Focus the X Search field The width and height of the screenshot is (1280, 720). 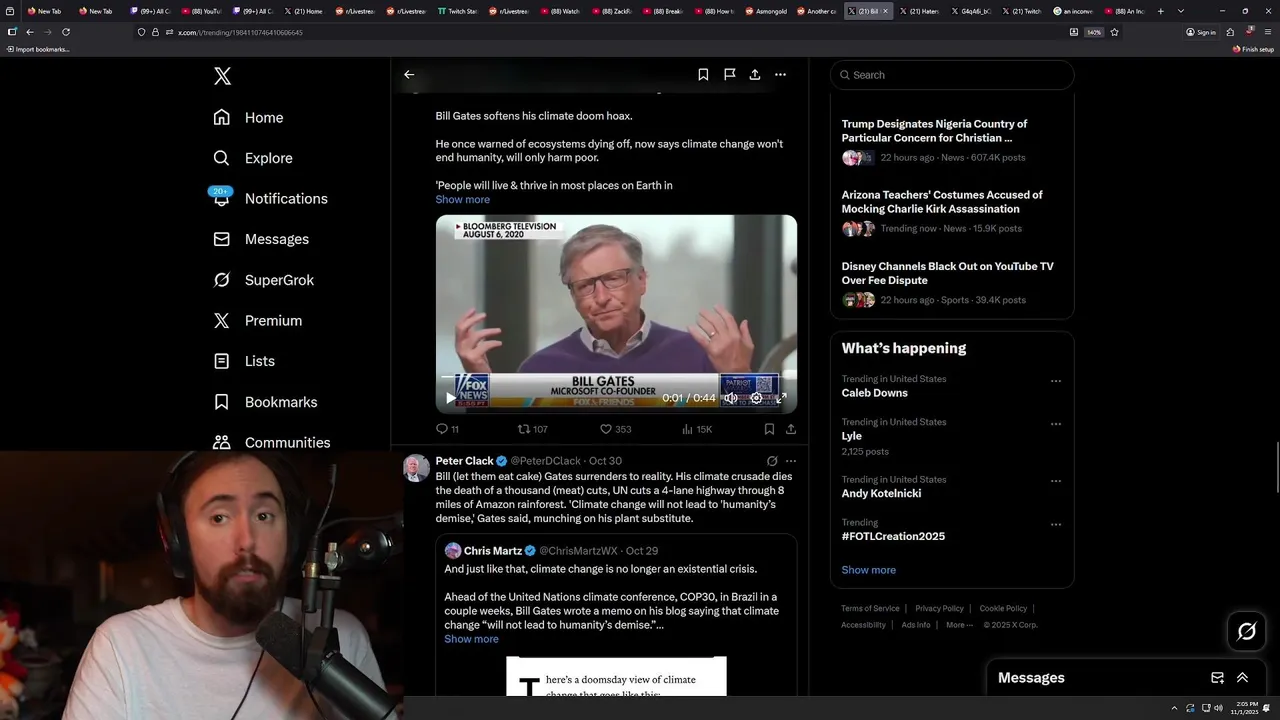[x=952, y=75]
